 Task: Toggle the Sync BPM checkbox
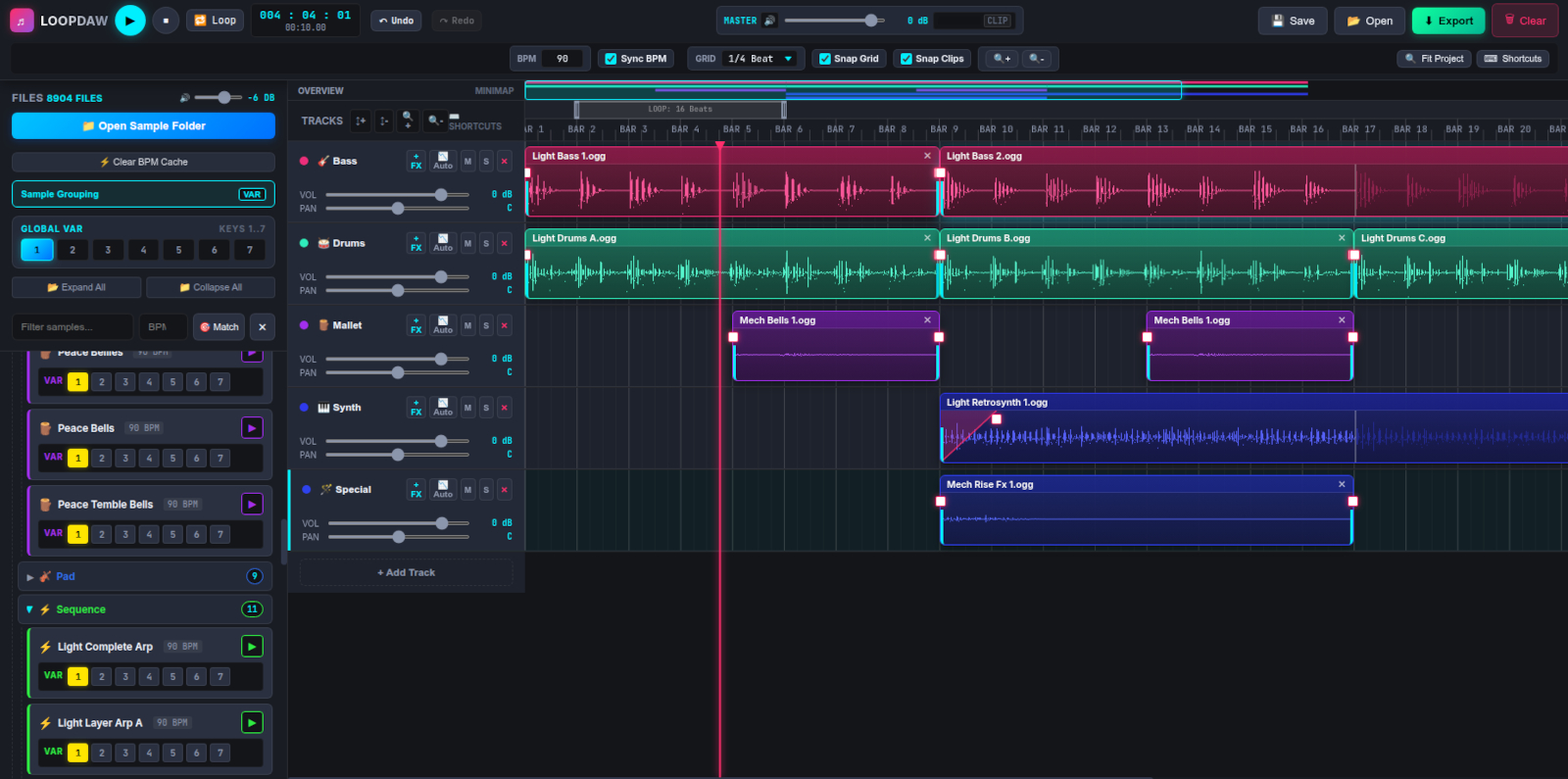click(612, 59)
